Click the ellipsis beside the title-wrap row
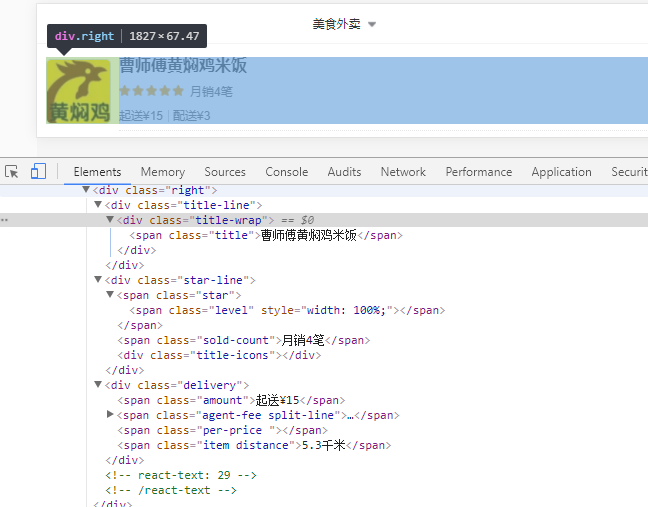 click(4, 220)
